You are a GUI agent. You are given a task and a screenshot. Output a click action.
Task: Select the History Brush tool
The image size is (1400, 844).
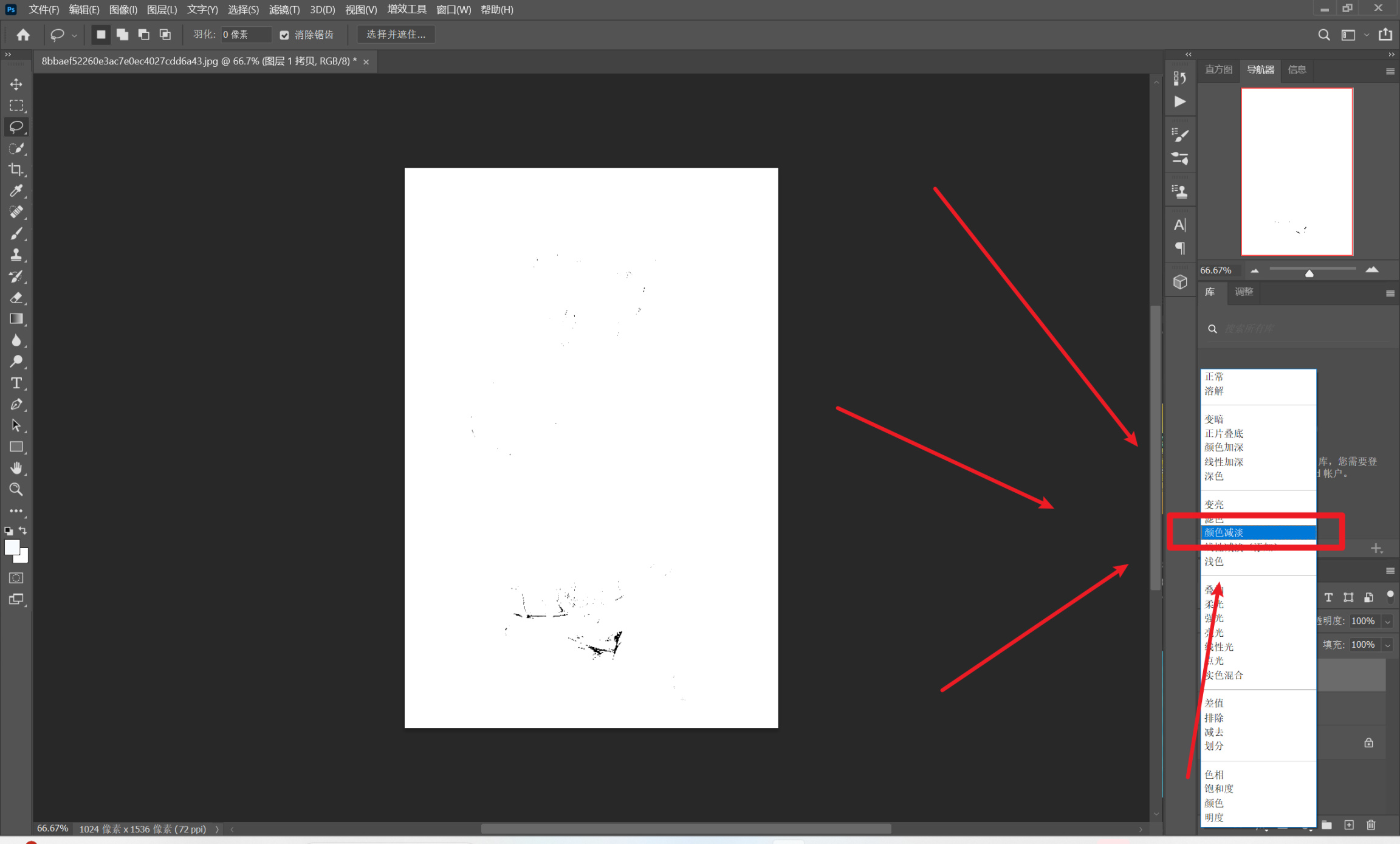[16, 276]
